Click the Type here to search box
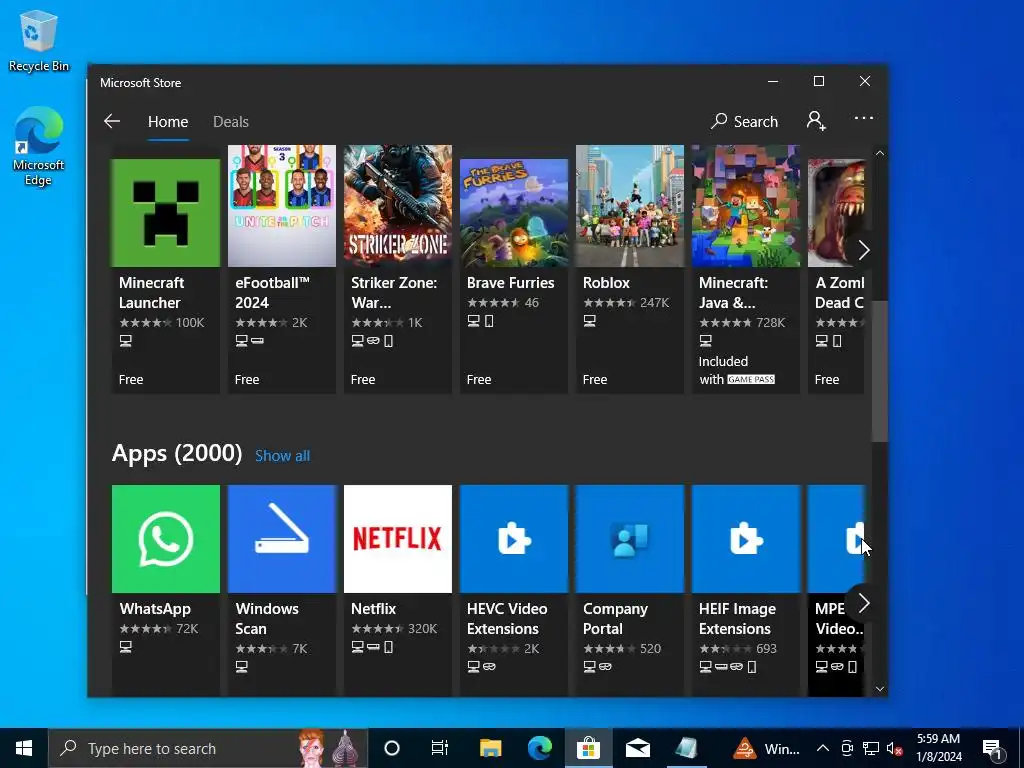 tap(208, 748)
